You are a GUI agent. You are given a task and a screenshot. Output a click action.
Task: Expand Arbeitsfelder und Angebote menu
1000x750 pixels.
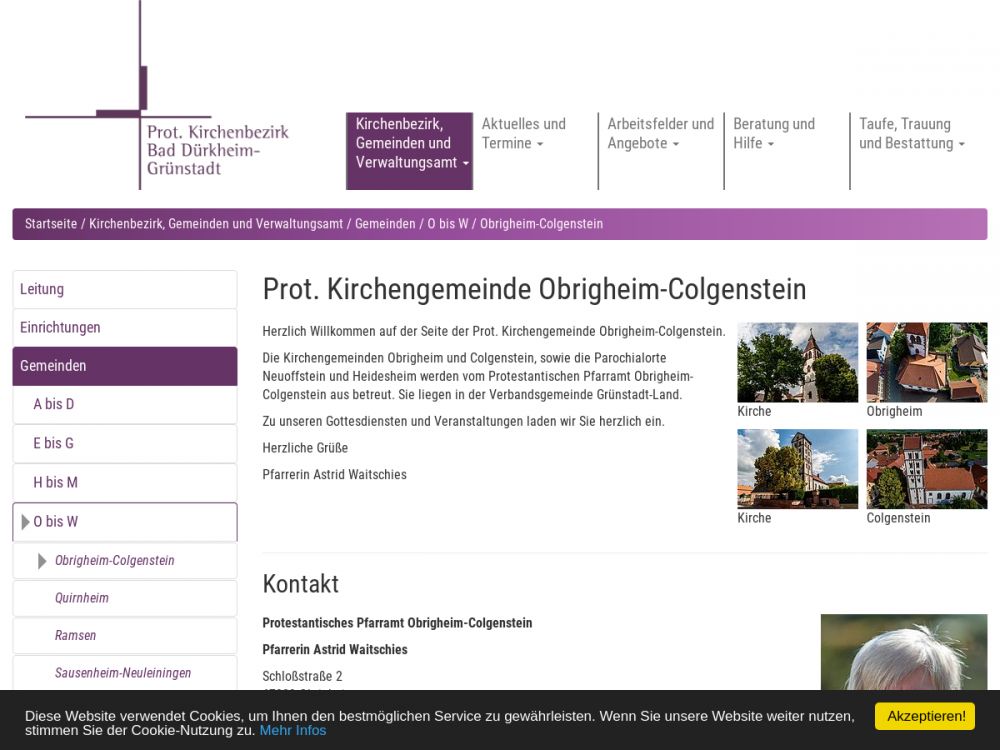(x=660, y=134)
